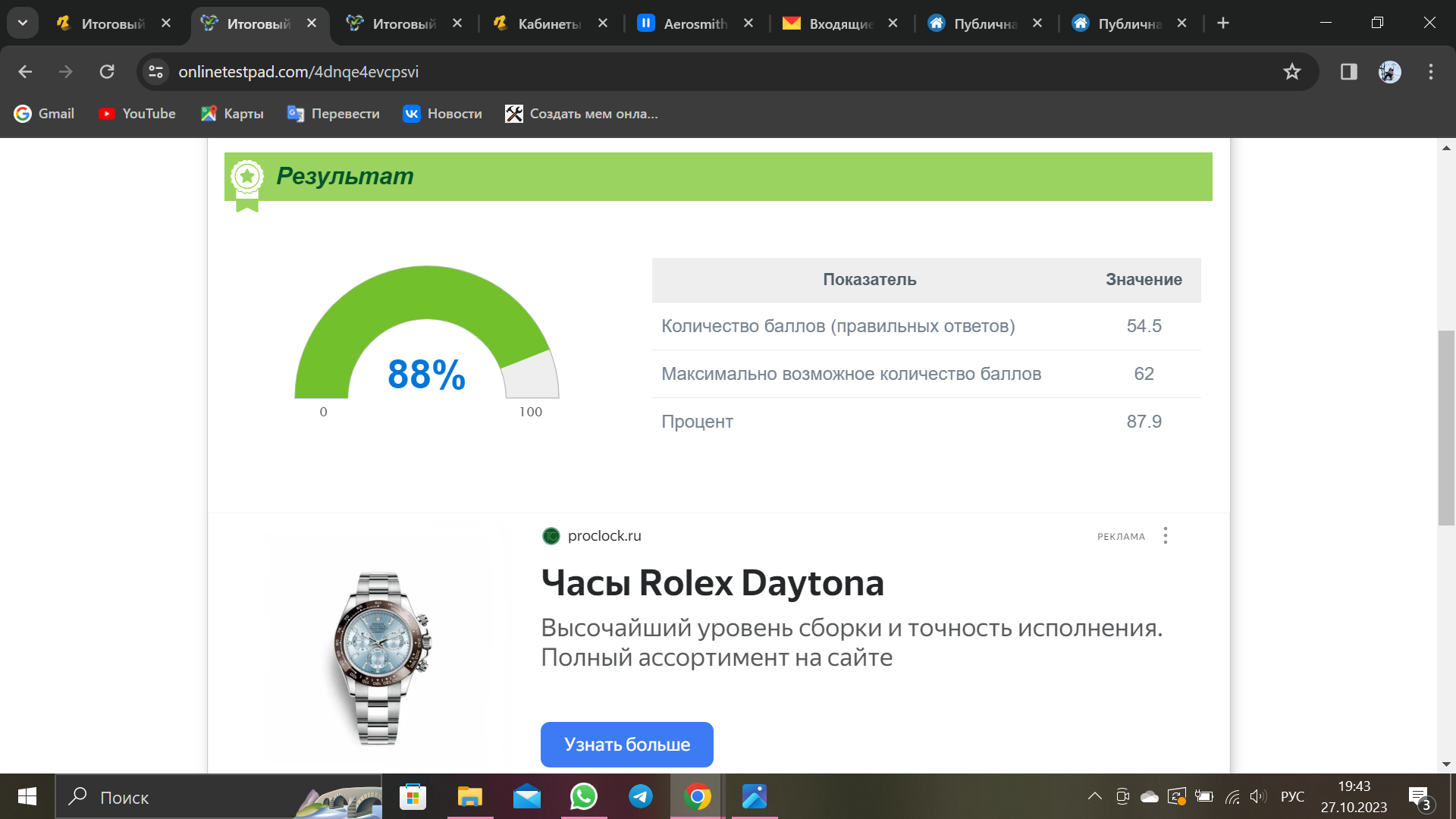Open Telegram from the taskbar
The width and height of the screenshot is (1456, 819).
click(x=641, y=796)
